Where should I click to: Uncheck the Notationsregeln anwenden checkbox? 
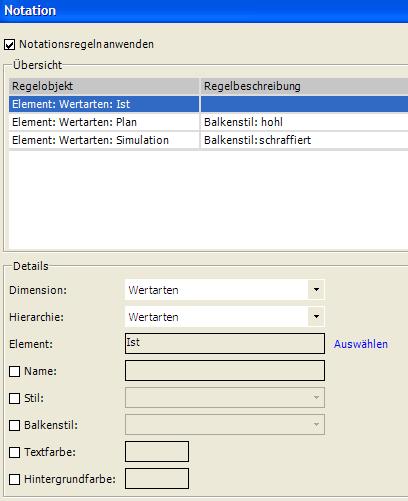coord(10,44)
